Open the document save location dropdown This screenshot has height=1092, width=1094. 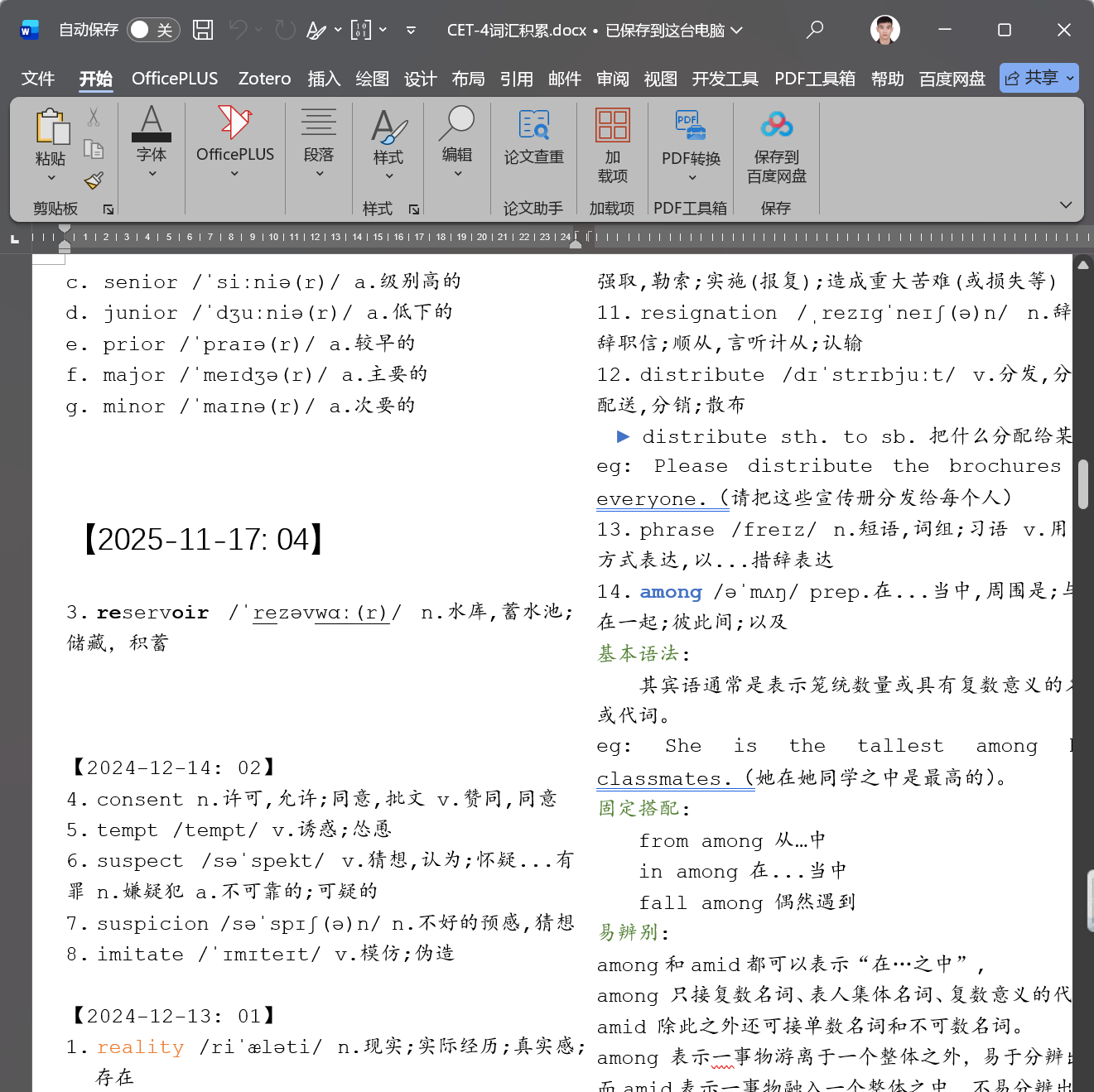coord(736,30)
